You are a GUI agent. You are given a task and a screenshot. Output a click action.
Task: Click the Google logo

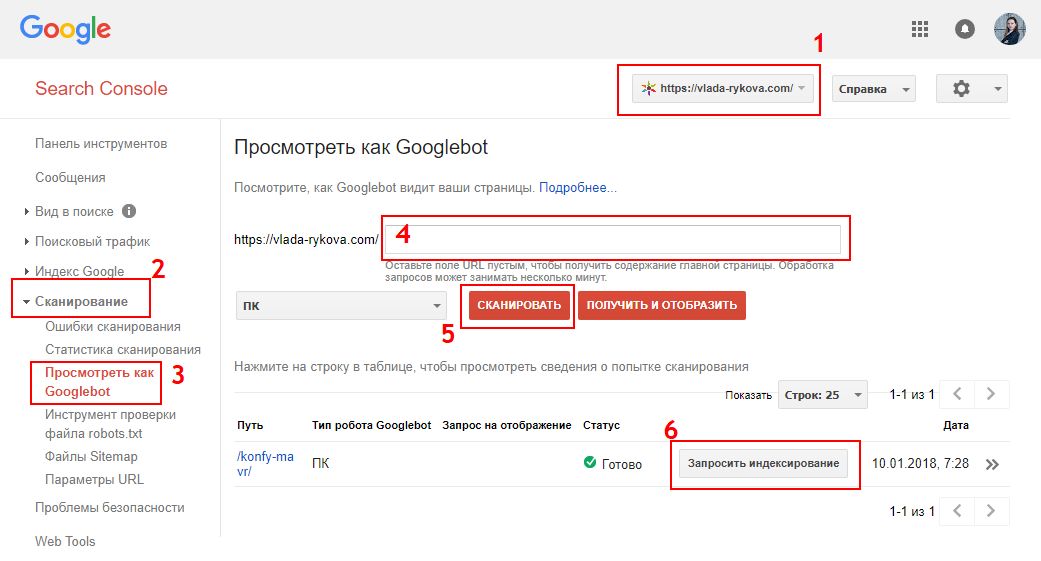point(65,29)
